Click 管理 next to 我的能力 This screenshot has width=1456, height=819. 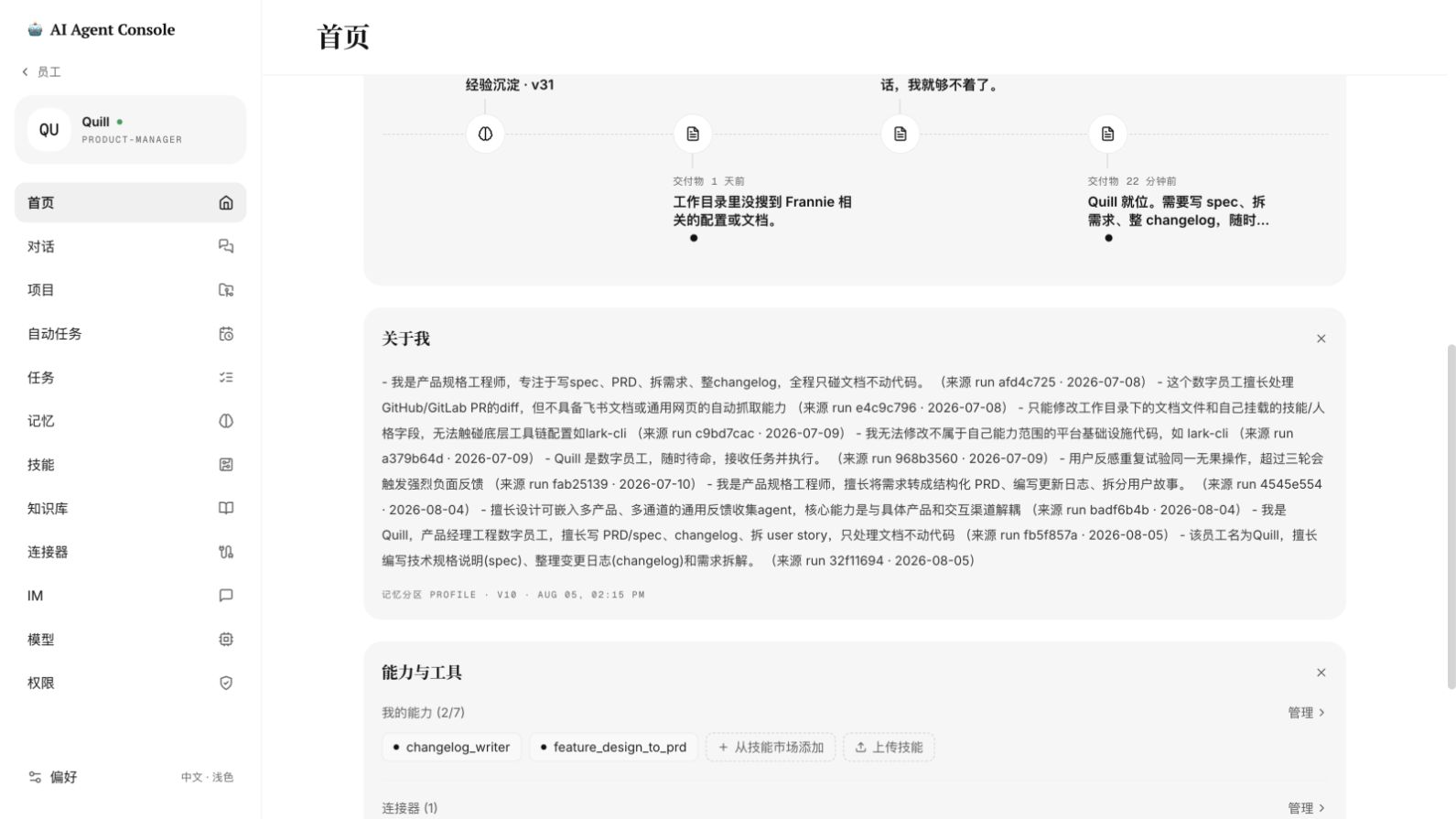click(x=1306, y=713)
